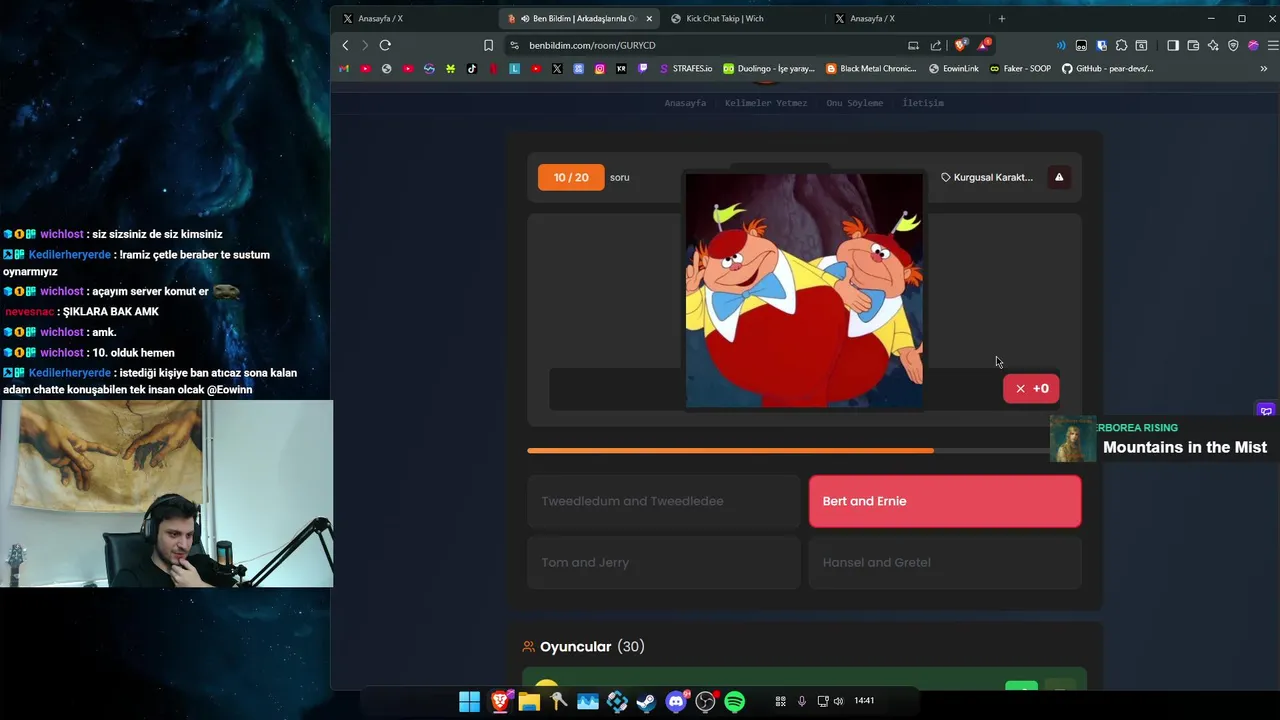Open the Kelimeler Yetmez nav link
1280x720 pixels.
tap(766, 103)
